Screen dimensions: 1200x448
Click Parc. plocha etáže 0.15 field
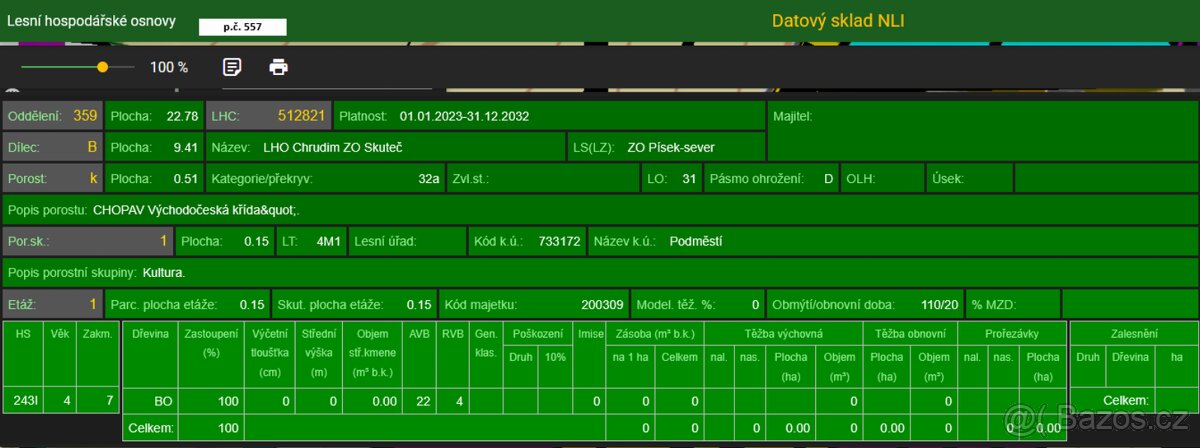coord(188,304)
